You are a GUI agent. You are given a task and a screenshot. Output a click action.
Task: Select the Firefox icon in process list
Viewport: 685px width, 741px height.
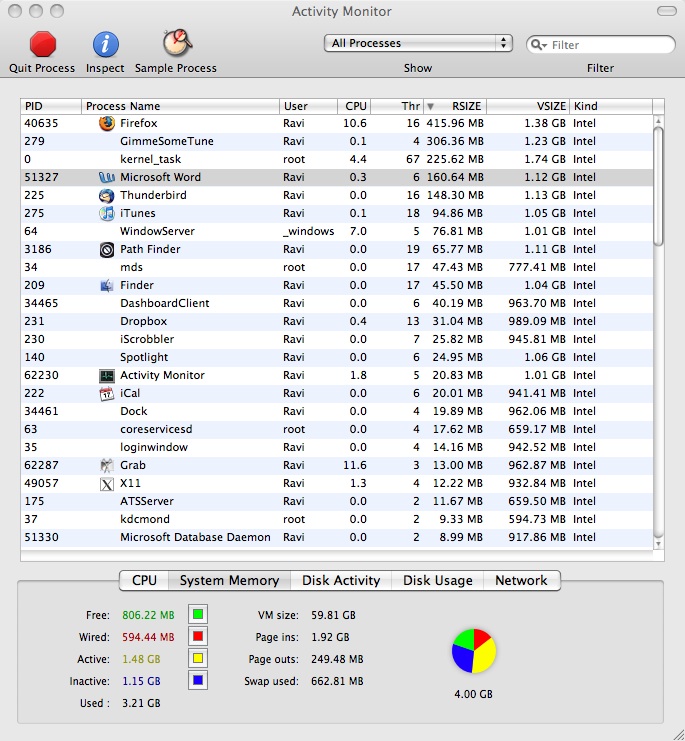[107, 123]
